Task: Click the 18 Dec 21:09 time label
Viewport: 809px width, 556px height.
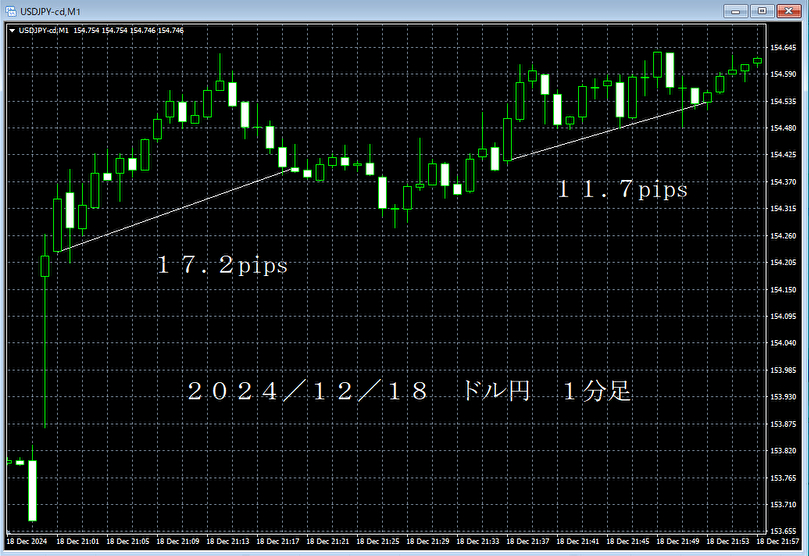Action: [x=177, y=542]
